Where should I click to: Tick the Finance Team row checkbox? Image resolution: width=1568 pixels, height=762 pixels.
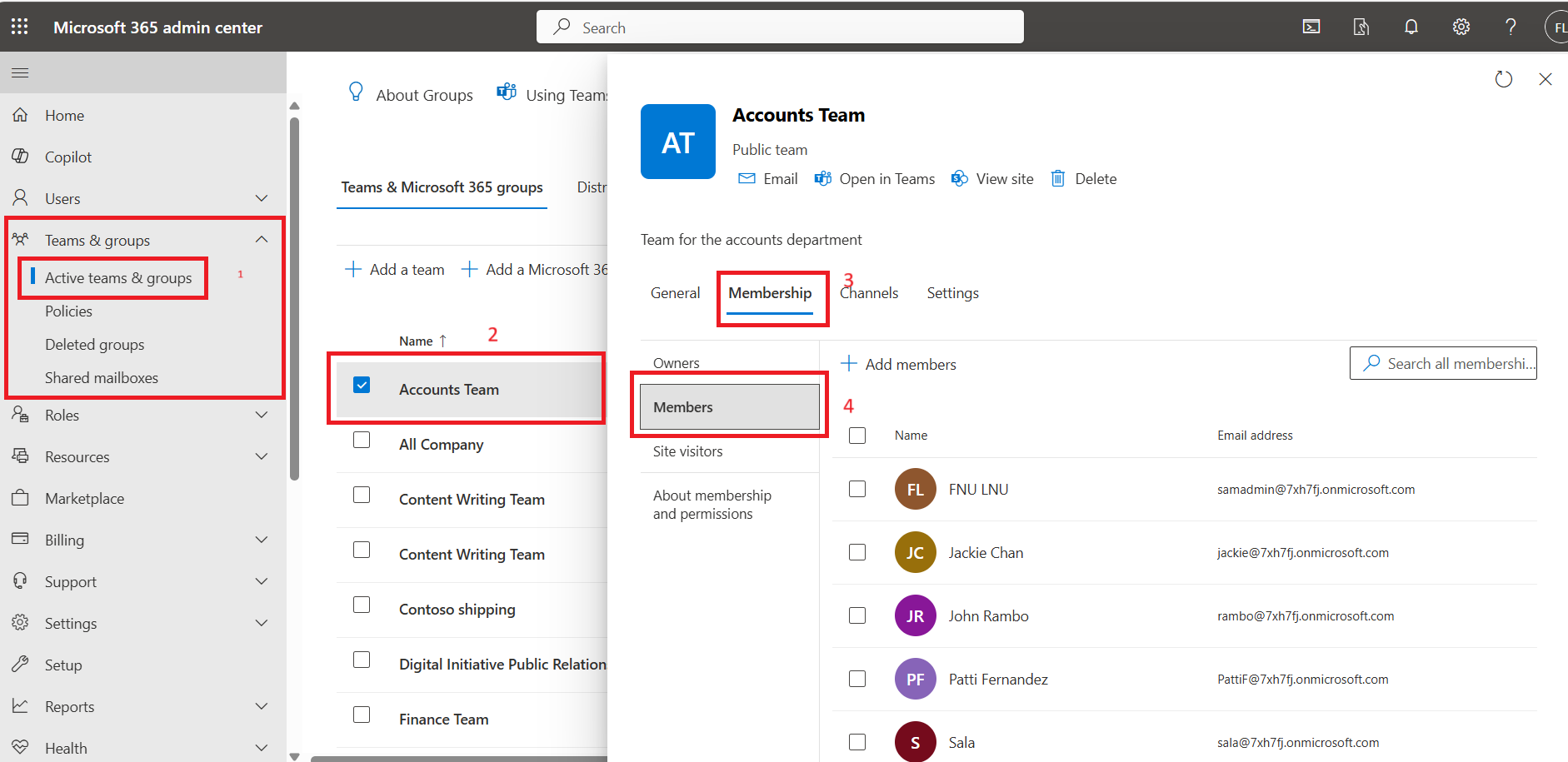pyautogui.click(x=362, y=715)
